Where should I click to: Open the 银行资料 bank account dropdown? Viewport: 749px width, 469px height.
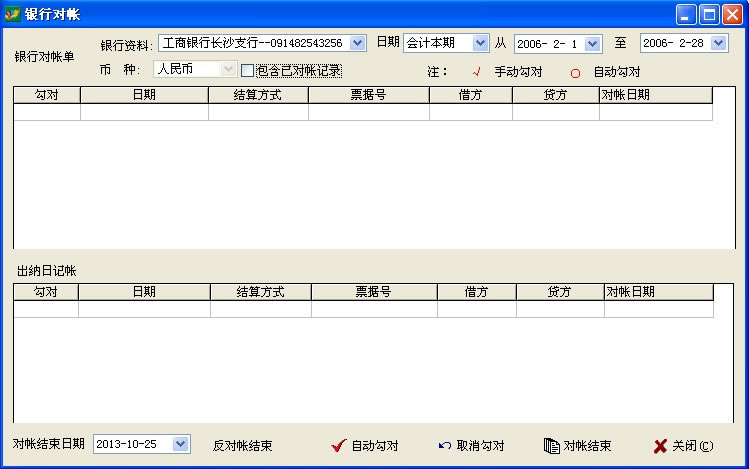[x=358, y=43]
